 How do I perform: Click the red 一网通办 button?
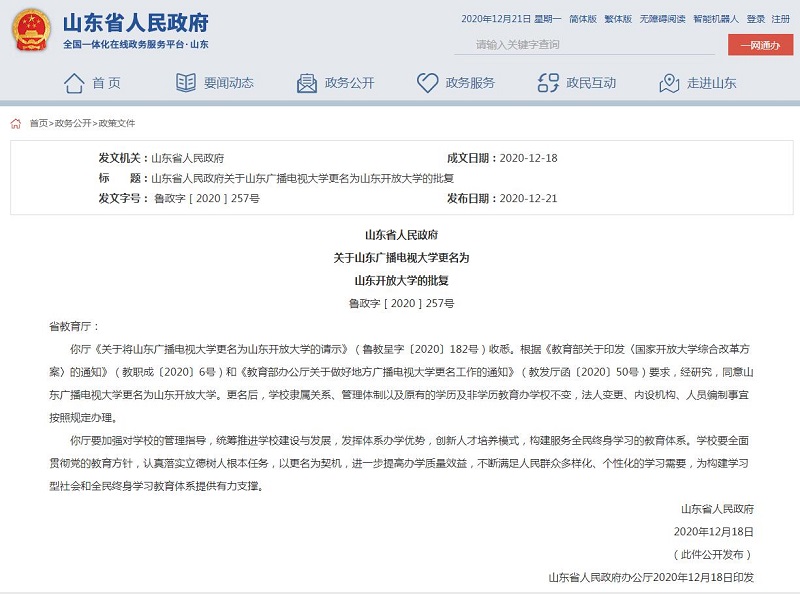pos(760,45)
